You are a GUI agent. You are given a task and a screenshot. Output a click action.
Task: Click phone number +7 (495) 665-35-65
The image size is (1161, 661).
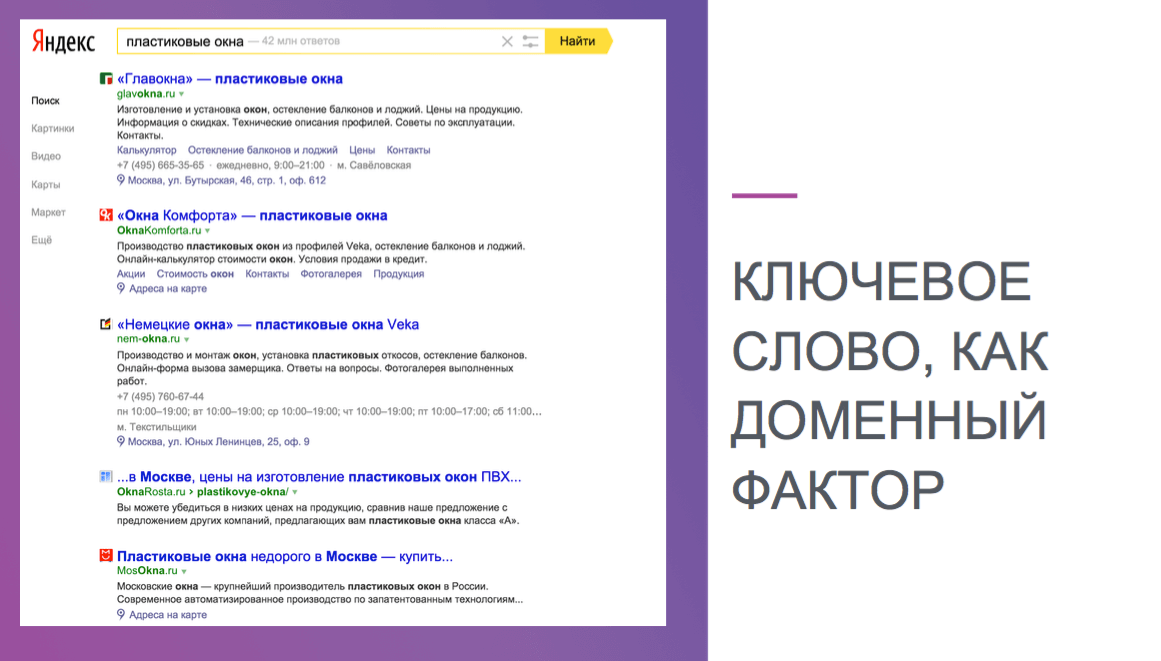click(x=161, y=166)
